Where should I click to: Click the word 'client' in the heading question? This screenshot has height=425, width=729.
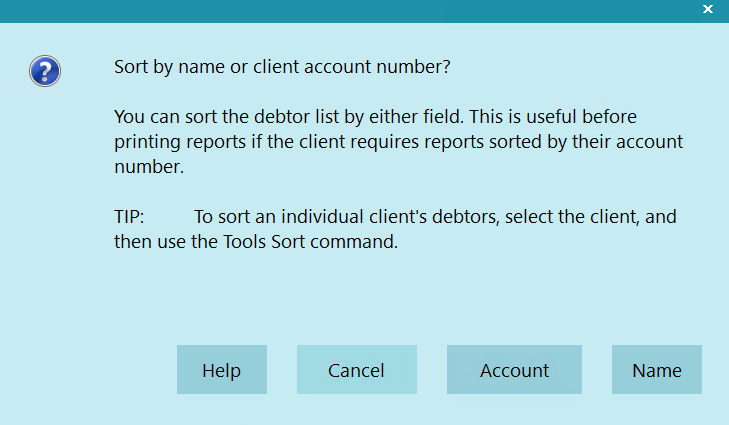(276, 67)
